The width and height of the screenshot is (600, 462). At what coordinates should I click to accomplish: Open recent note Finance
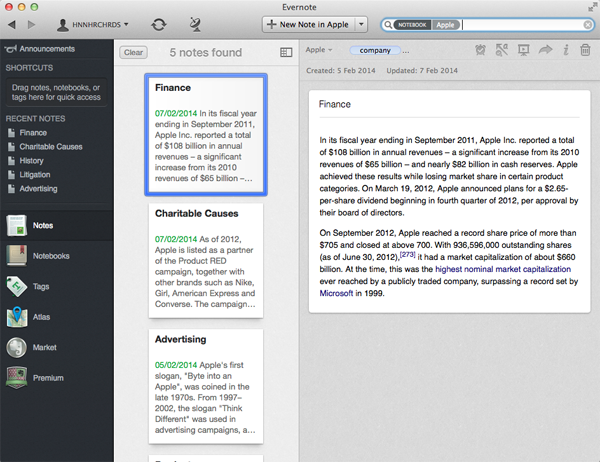(33, 133)
